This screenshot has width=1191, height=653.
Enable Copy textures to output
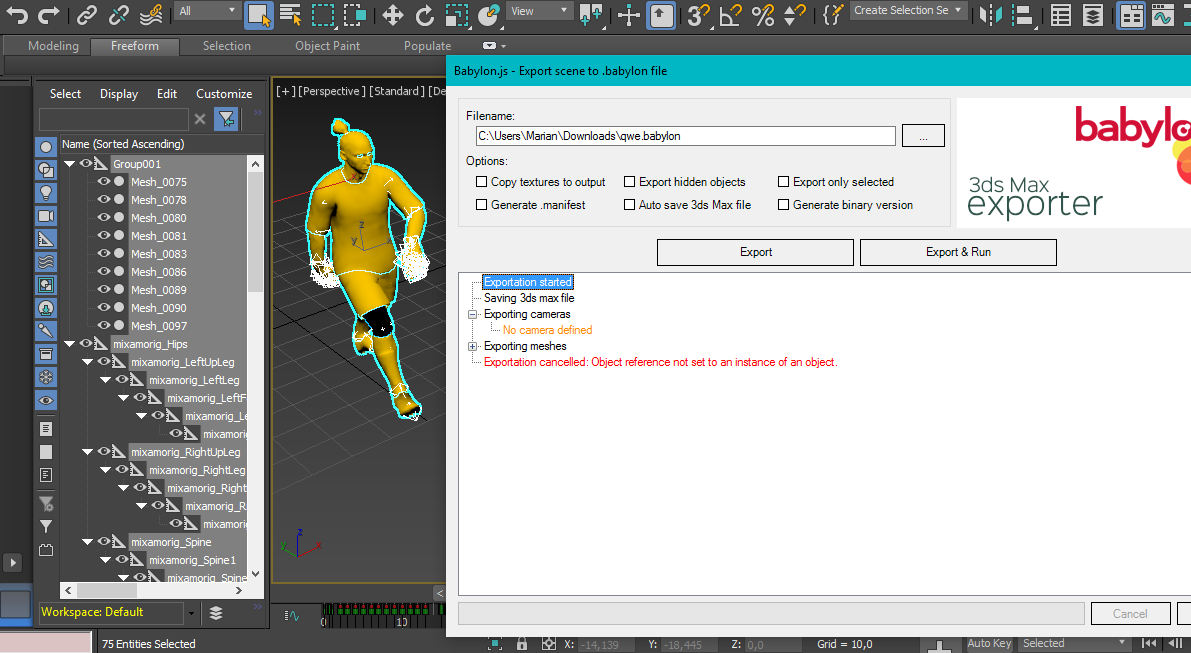482,181
